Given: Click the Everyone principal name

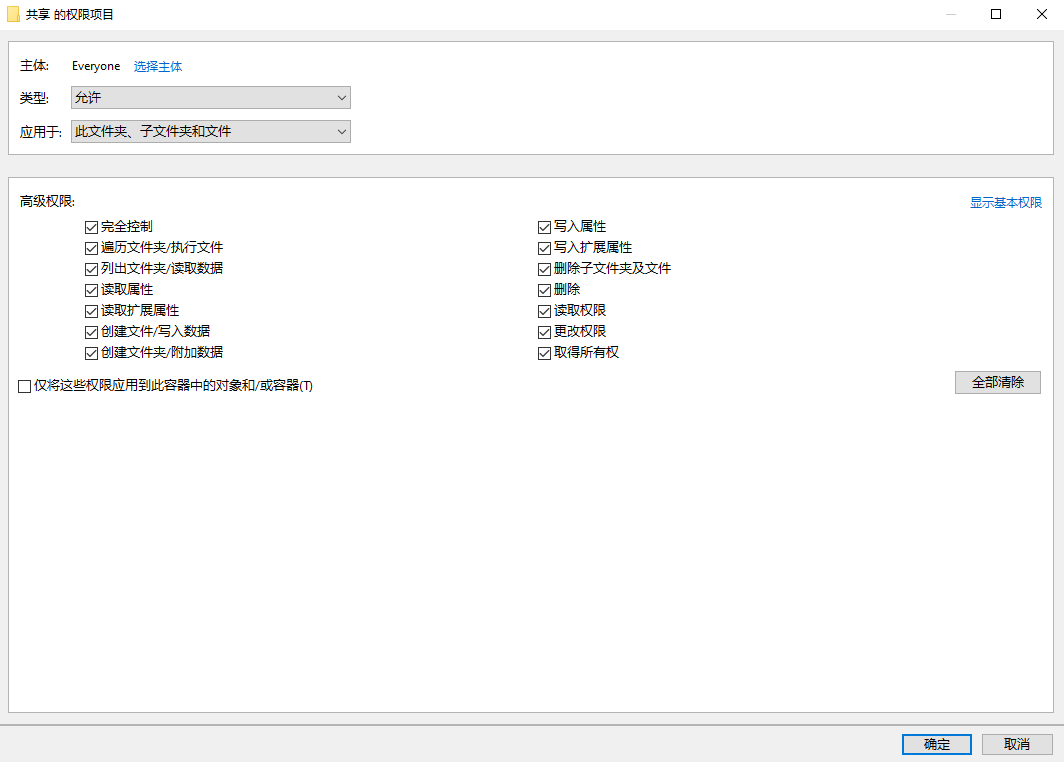Looking at the screenshot, I should coord(96,66).
